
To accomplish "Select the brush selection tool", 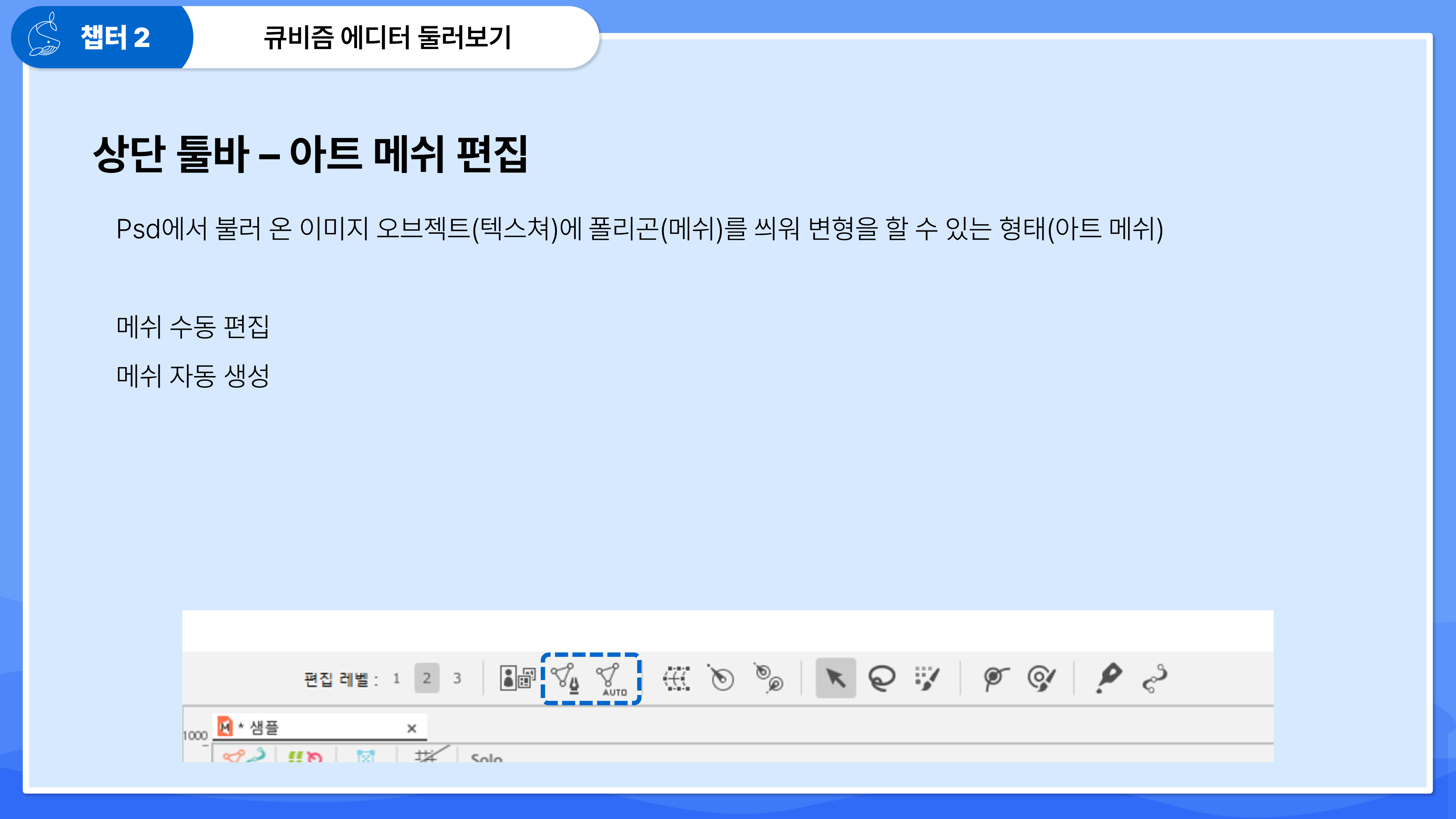I will coord(927,678).
